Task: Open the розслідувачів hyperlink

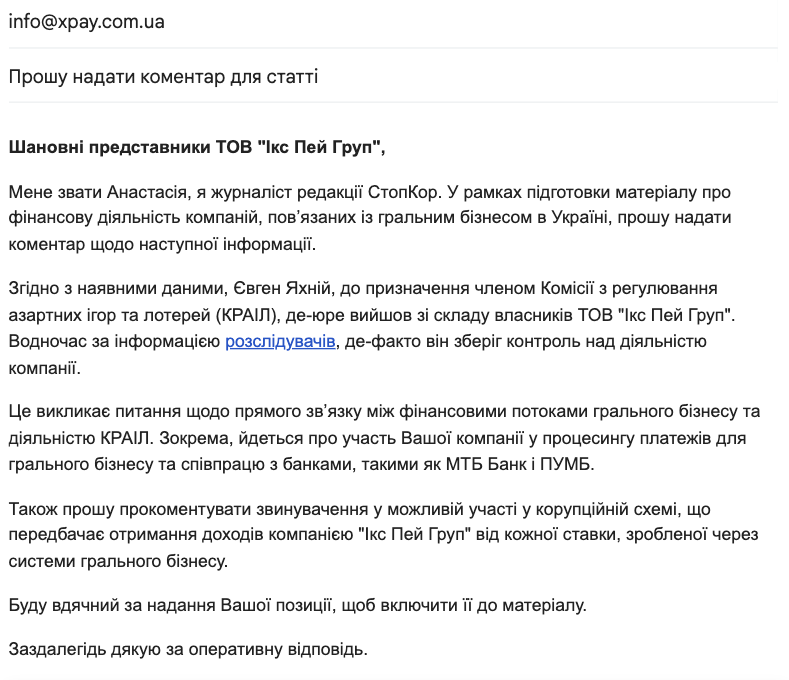Action: click(x=282, y=342)
